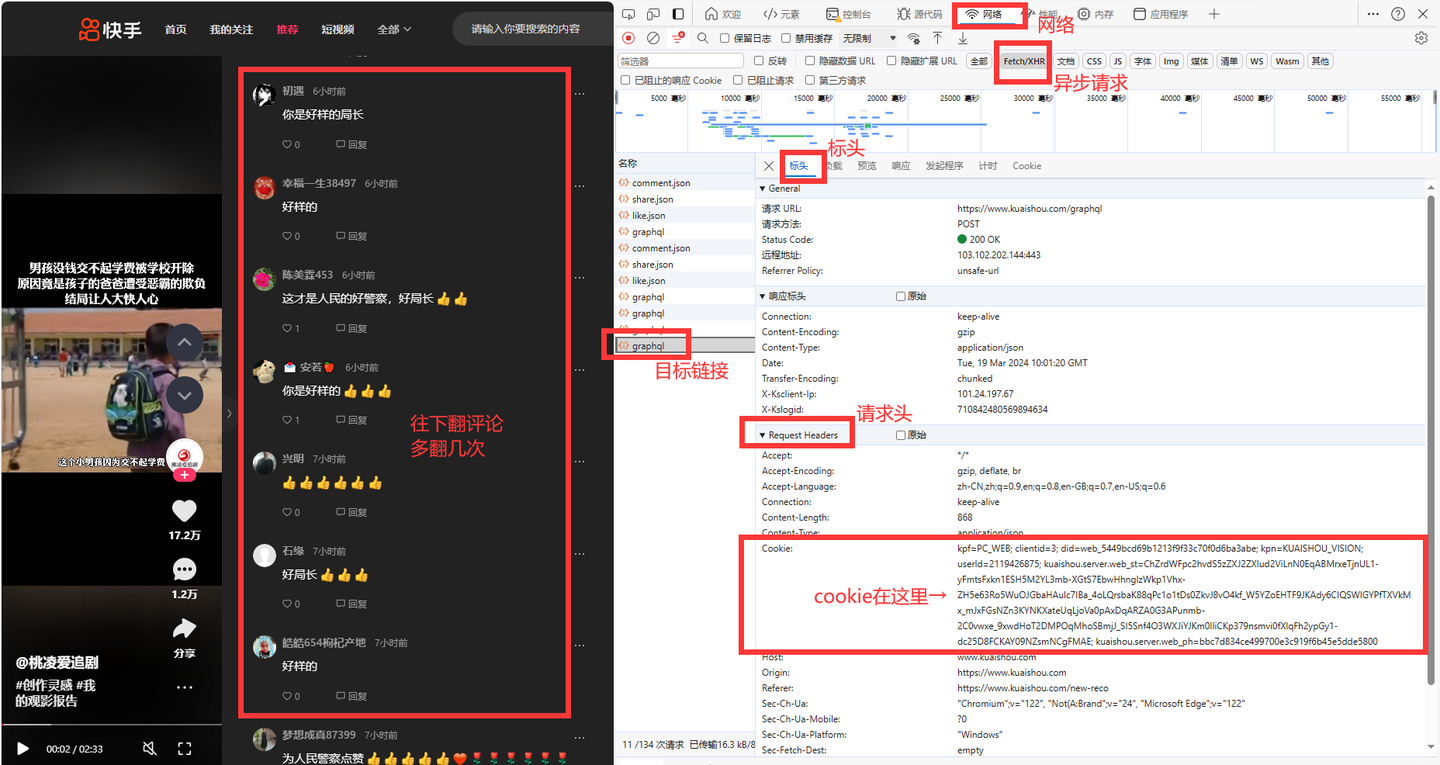The height and width of the screenshot is (765, 1440).
Task: Open DevTools help question mark
Action: pyautogui.click(x=1397, y=14)
